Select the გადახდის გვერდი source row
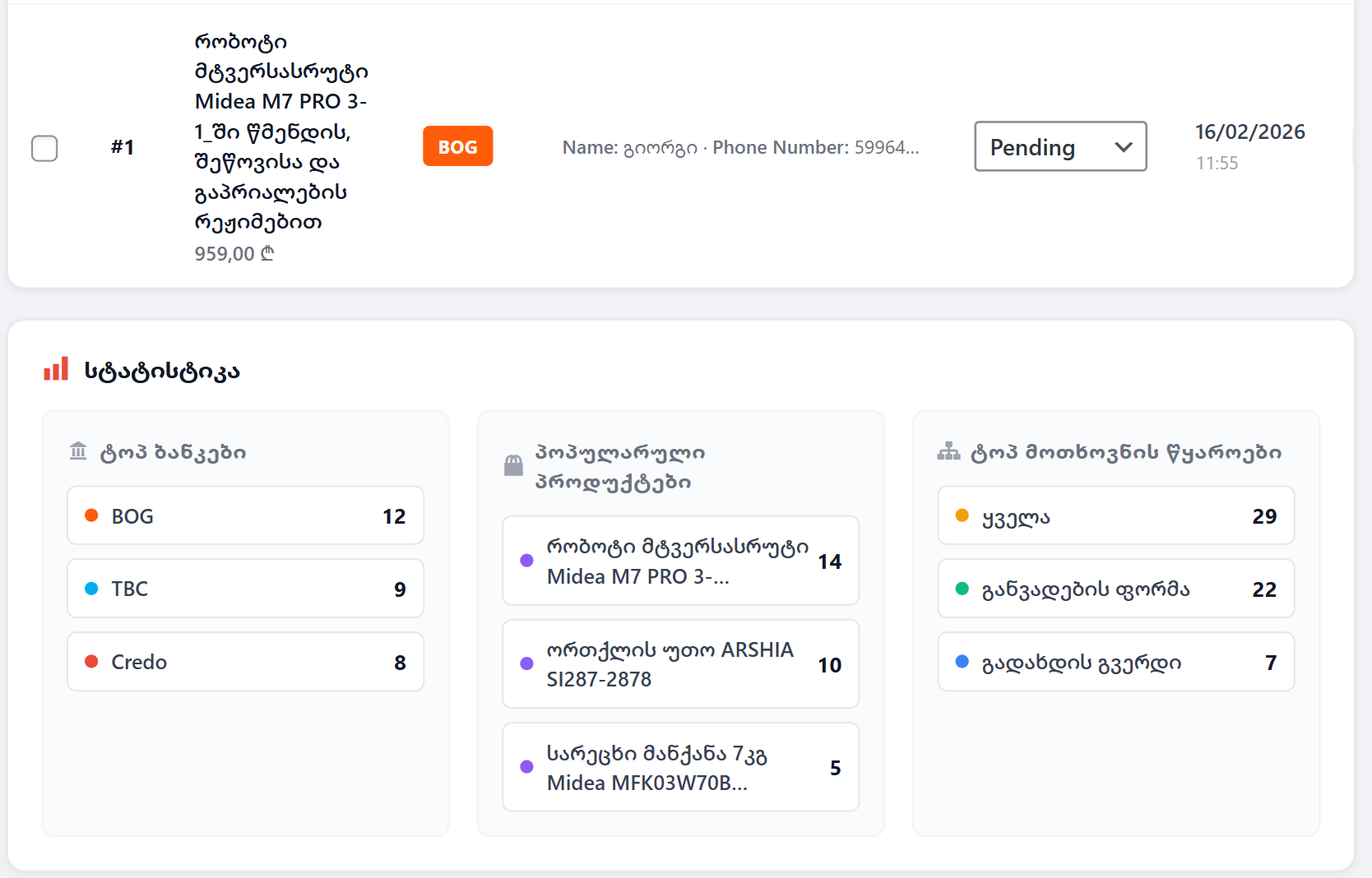 [1115, 662]
